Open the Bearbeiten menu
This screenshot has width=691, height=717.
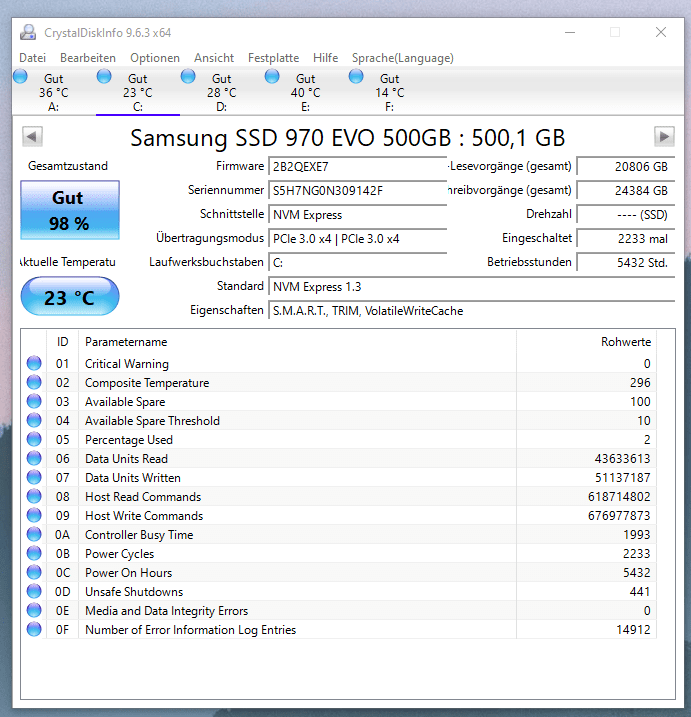(88, 58)
